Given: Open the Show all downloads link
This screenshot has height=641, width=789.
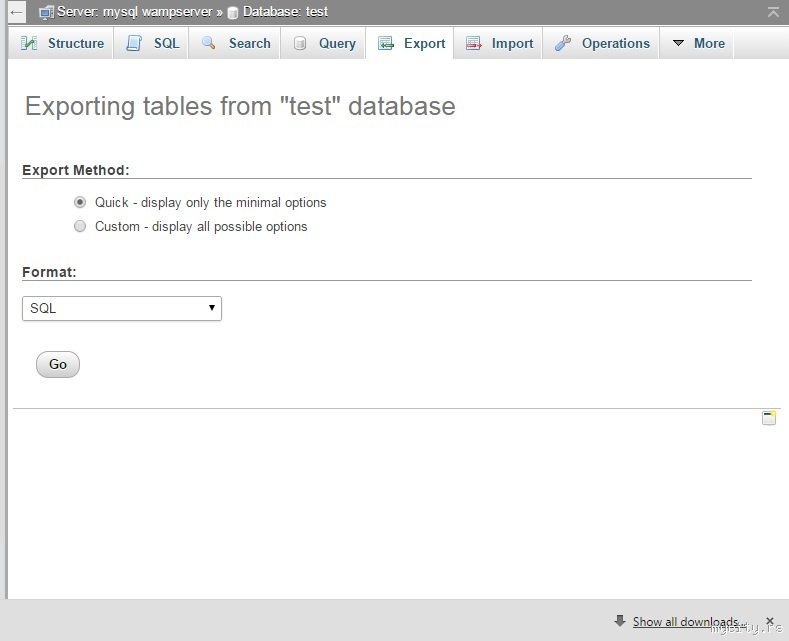Looking at the screenshot, I should (688, 622).
